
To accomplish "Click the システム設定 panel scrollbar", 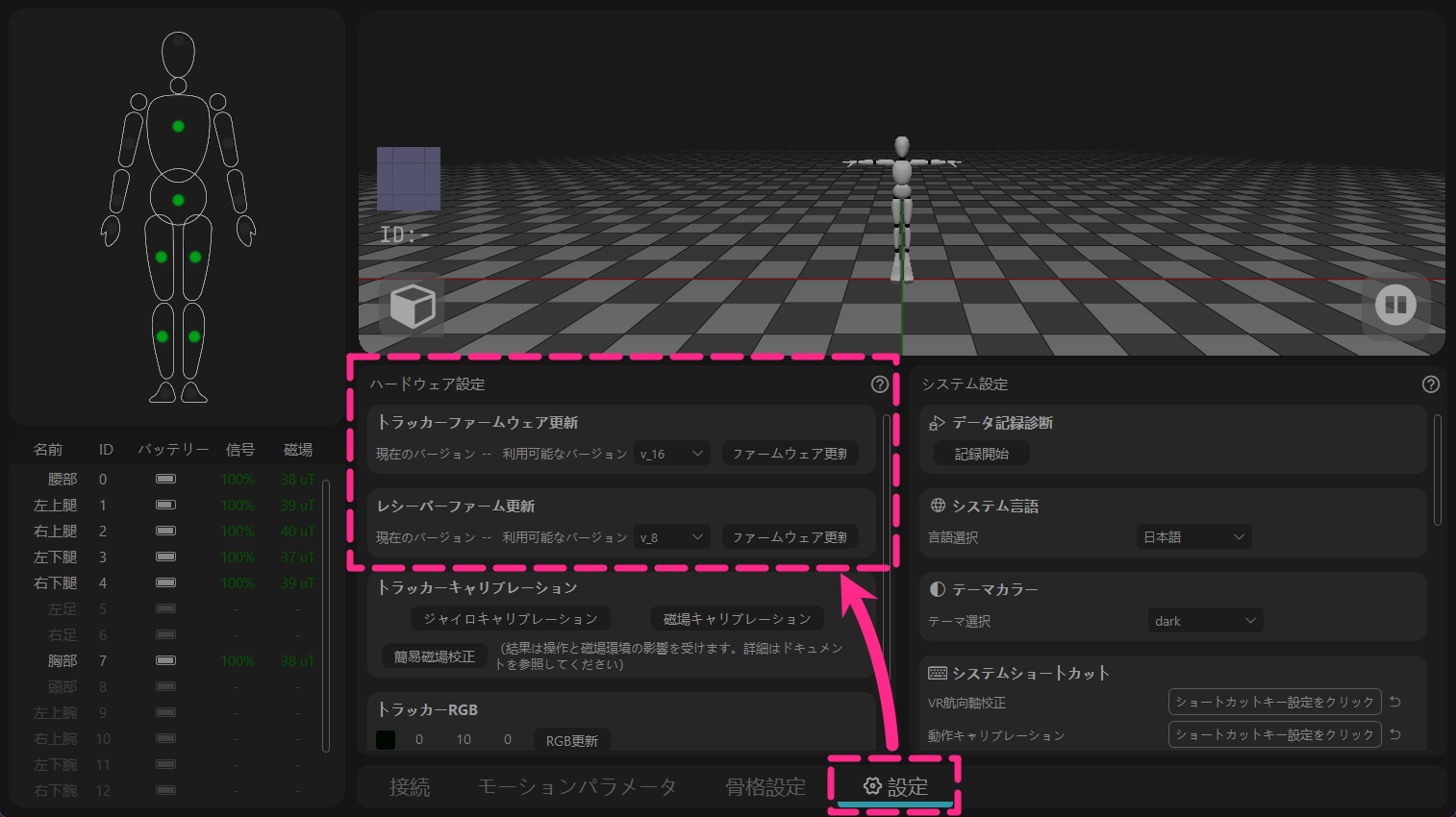I will (1438, 470).
